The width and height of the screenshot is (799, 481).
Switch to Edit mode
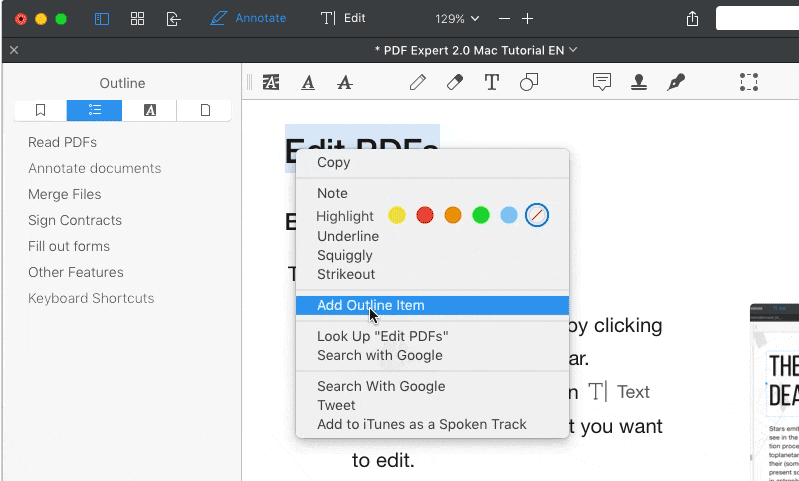(x=343, y=19)
